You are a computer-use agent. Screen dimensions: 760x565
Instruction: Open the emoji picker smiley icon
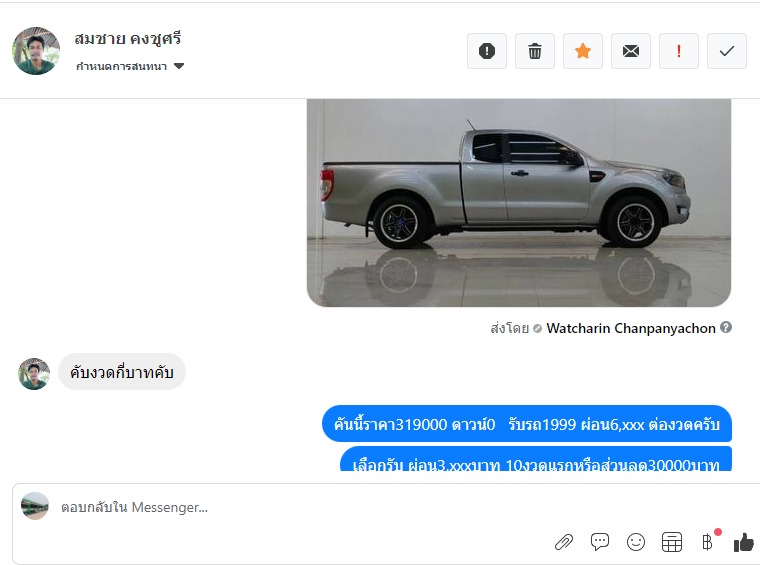point(635,542)
